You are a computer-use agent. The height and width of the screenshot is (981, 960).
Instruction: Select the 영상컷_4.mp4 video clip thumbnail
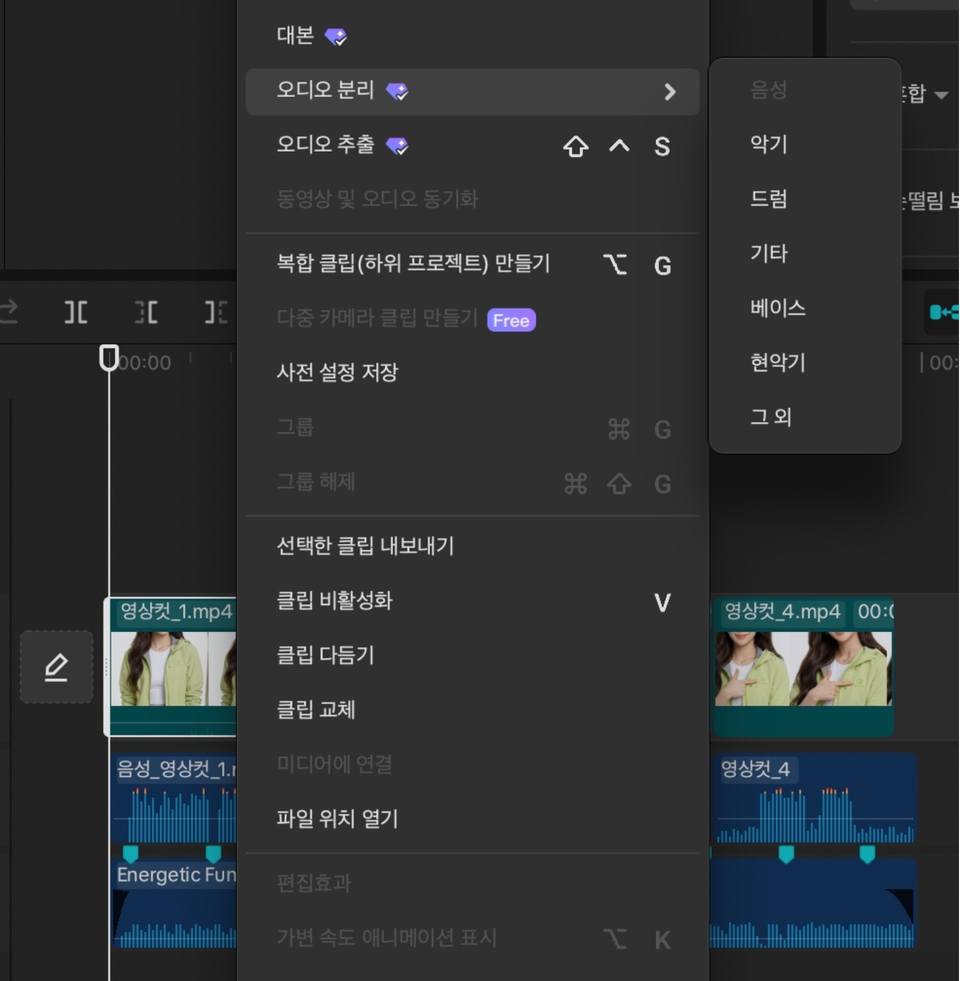point(804,668)
